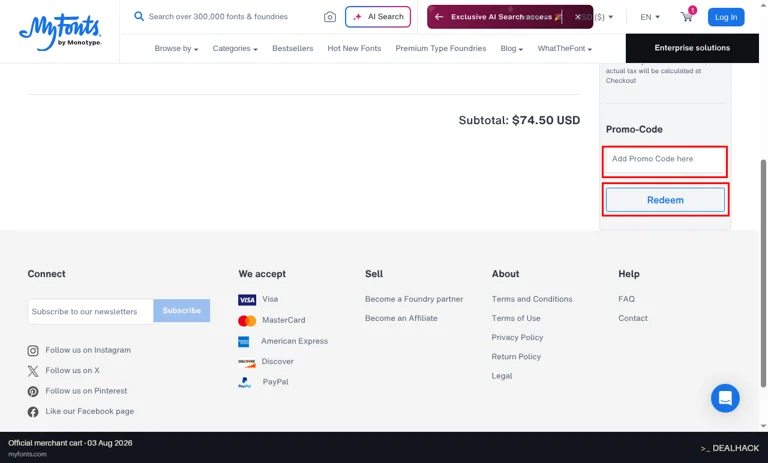Click the Redeem button
768x463 pixels.
665,200
